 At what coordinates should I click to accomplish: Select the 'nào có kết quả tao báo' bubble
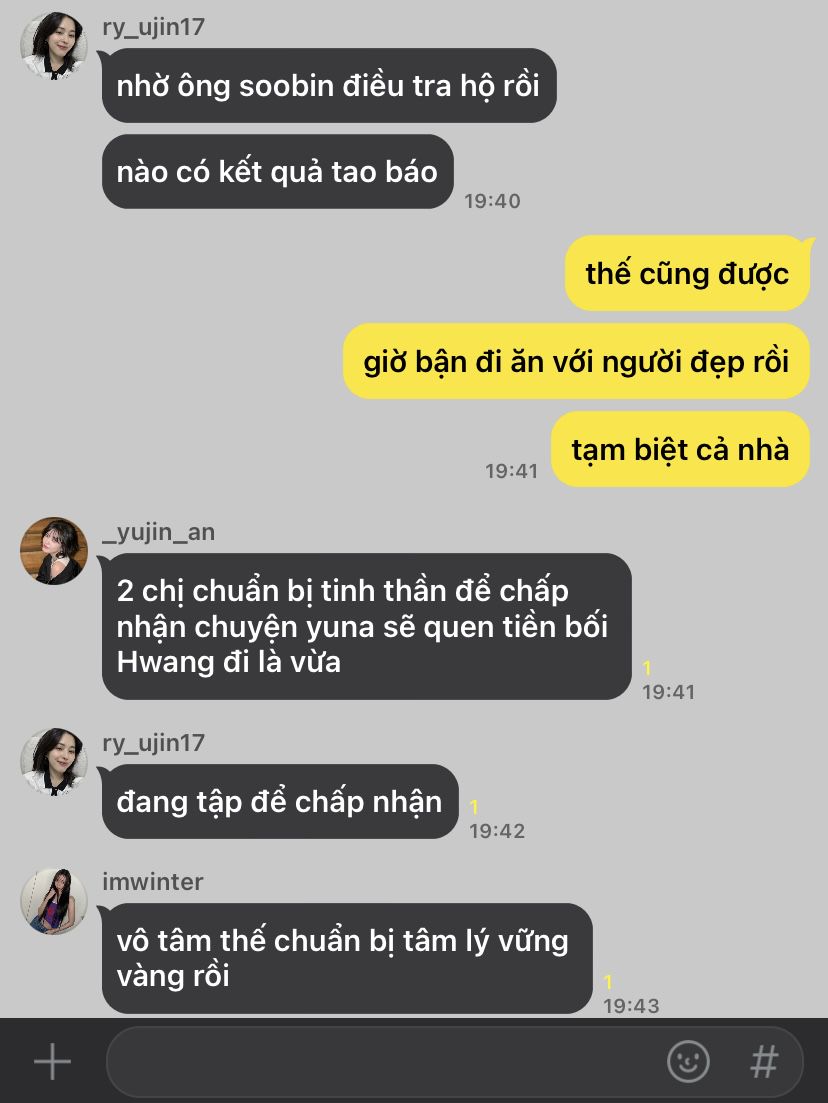277,172
